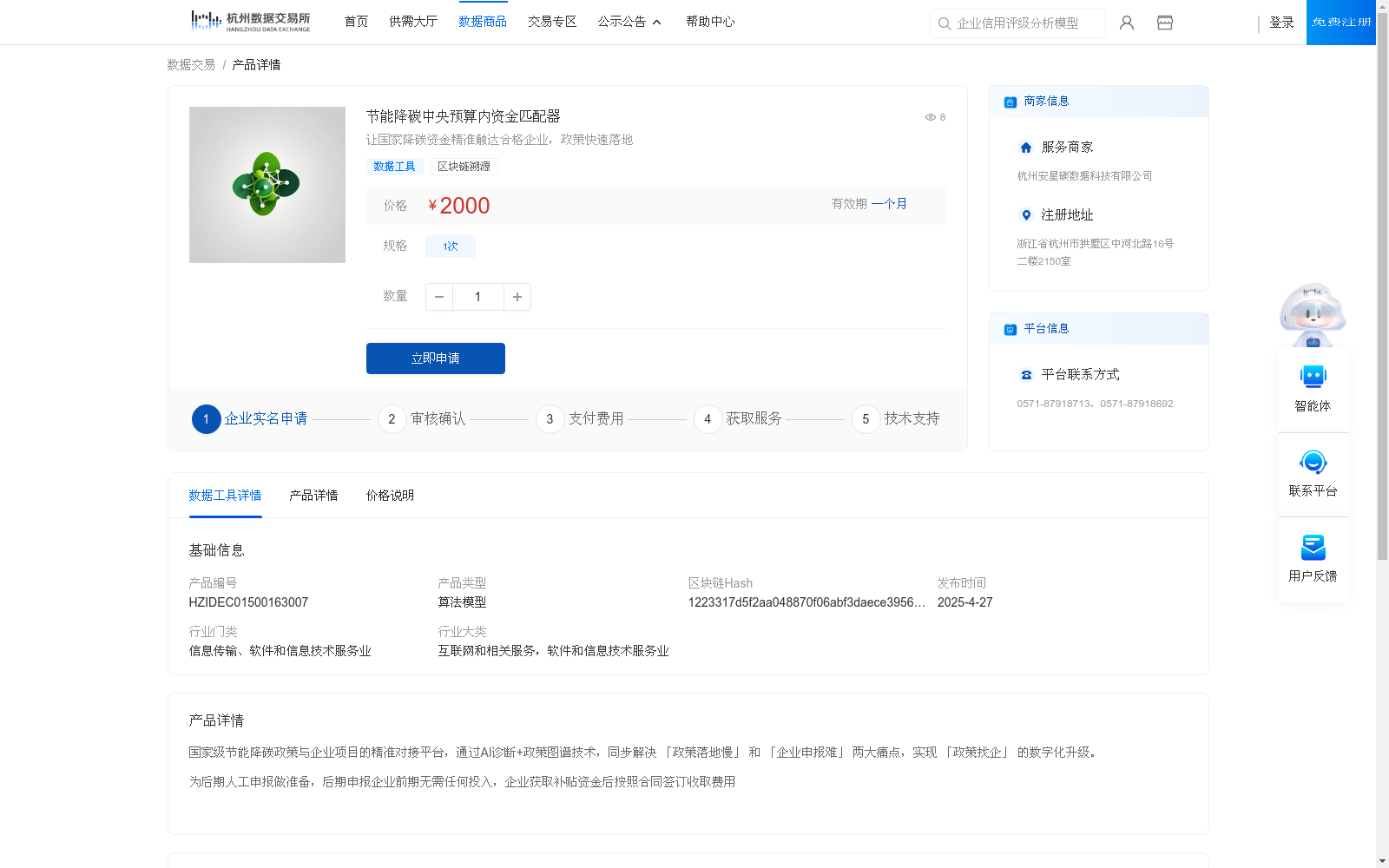The width and height of the screenshot is (1389, 868).
Task: Click product title 节能降碳中央预算内资金匹配器
Action: [463, 116]
